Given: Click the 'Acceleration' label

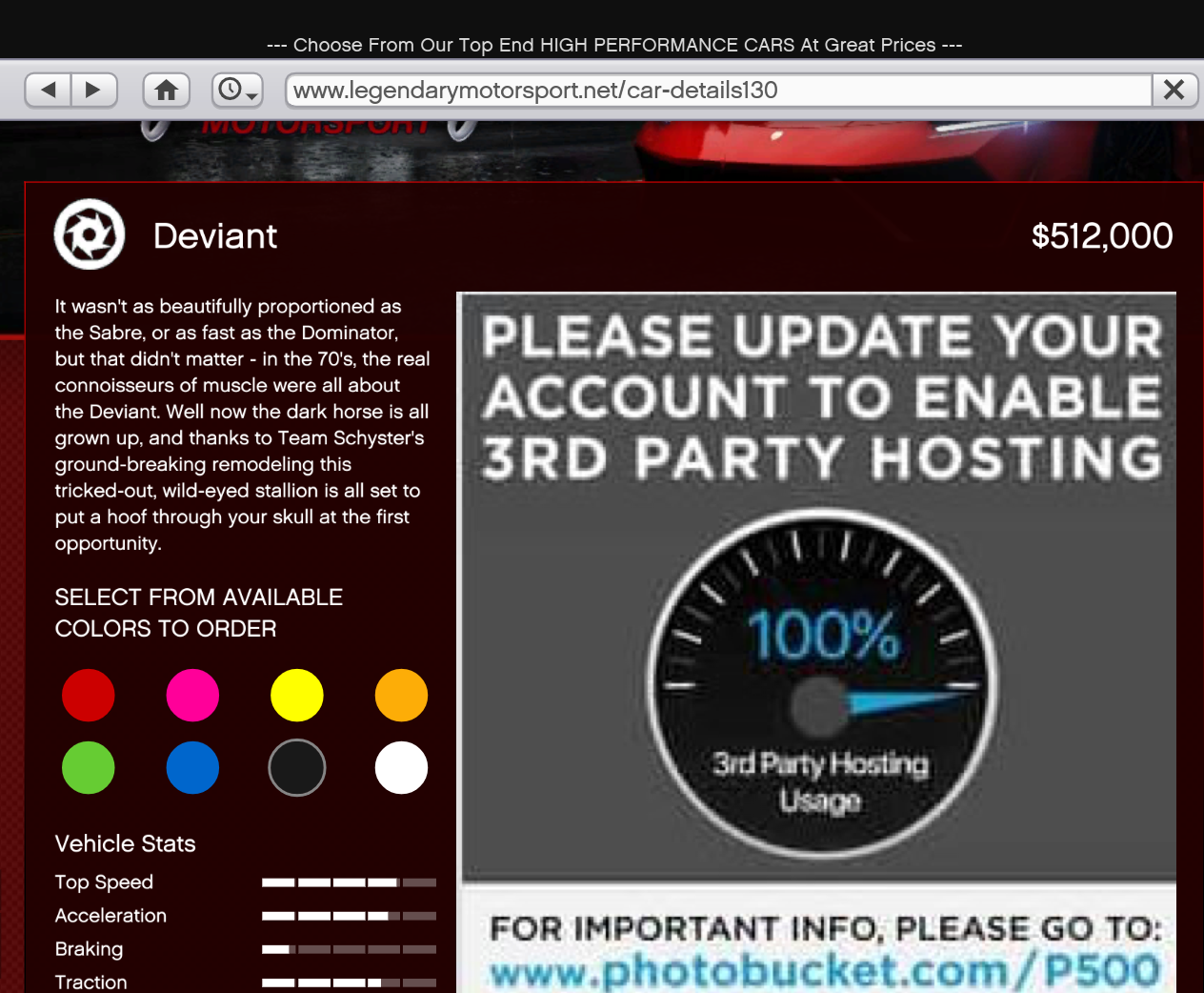Looking at the screenshot, I should [110, 916].
